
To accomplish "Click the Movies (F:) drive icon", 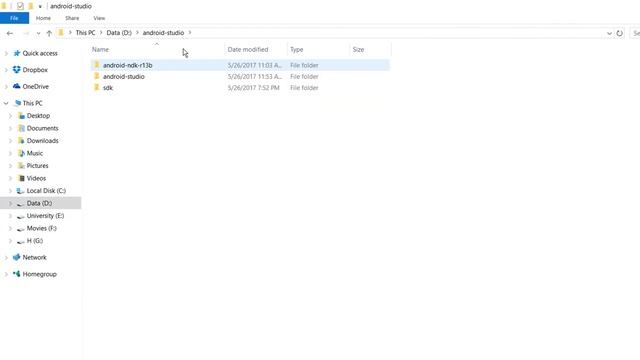I will pyautogui.click(x=20, y=229).
